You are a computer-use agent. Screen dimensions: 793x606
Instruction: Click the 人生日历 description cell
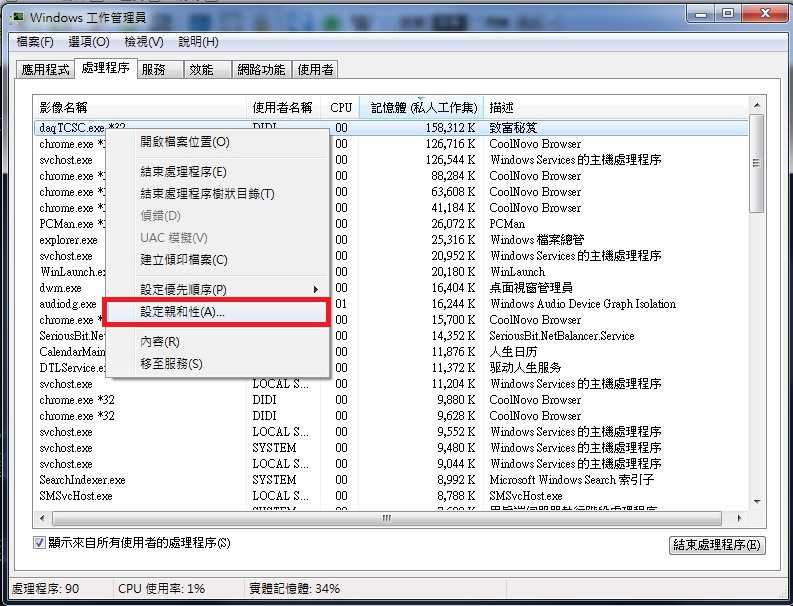click(x=513, y=352)
